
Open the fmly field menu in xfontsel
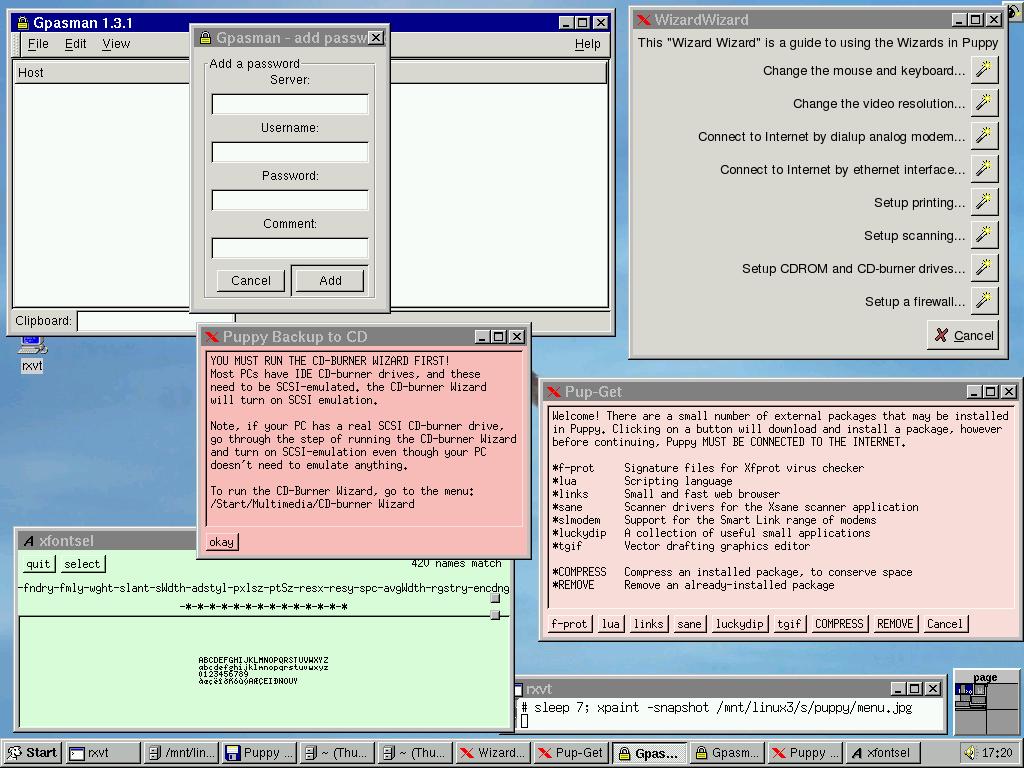[x=72, y=587]
